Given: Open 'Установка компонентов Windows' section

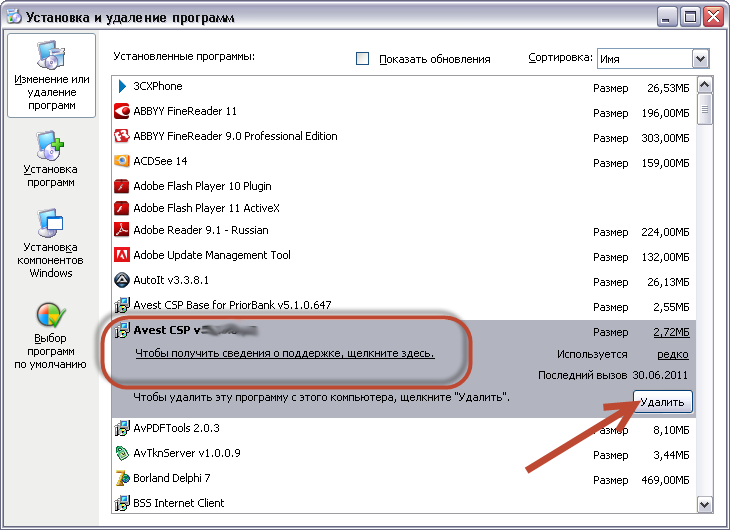Looking at the screenshot, I should (x=51, y=243).
